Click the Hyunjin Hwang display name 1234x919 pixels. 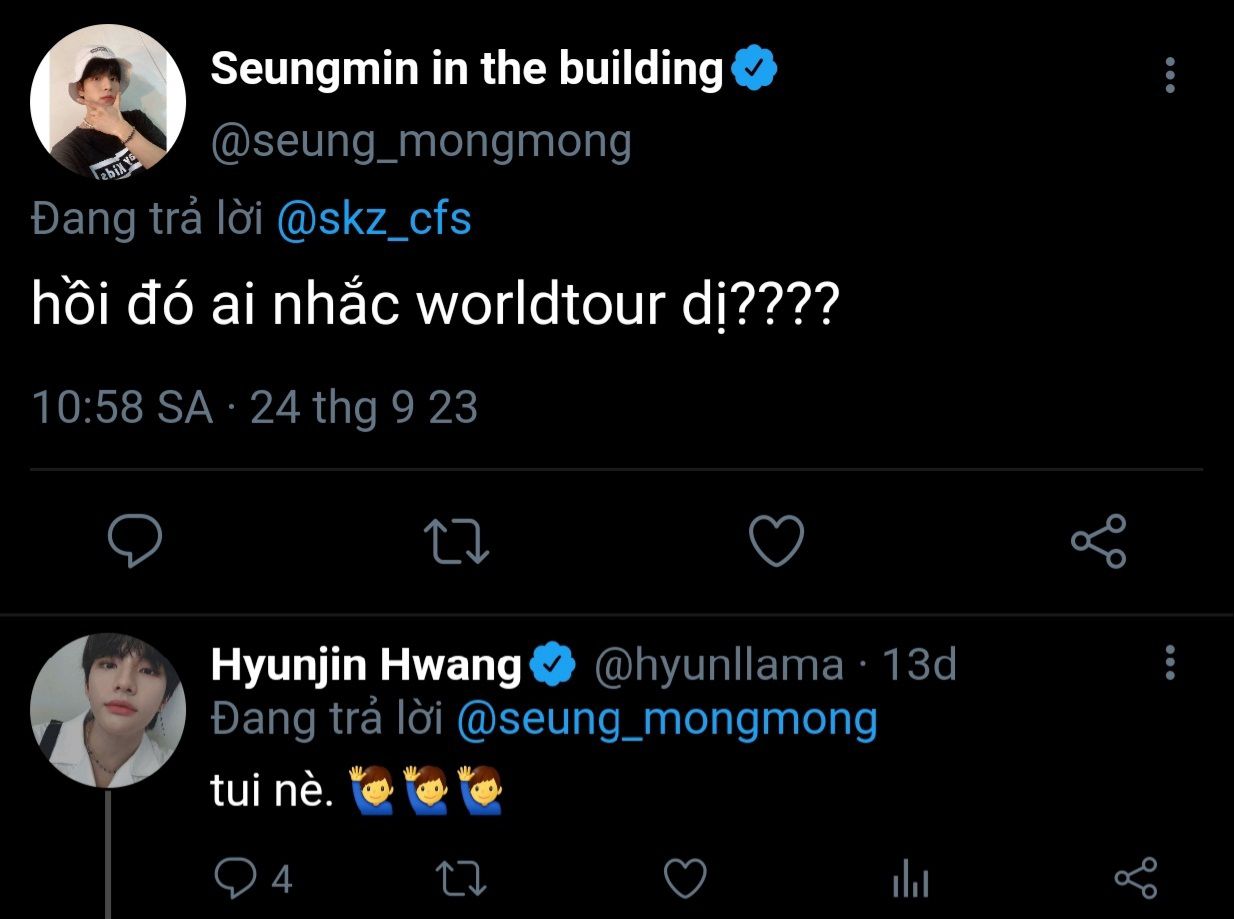pos(366,665)
